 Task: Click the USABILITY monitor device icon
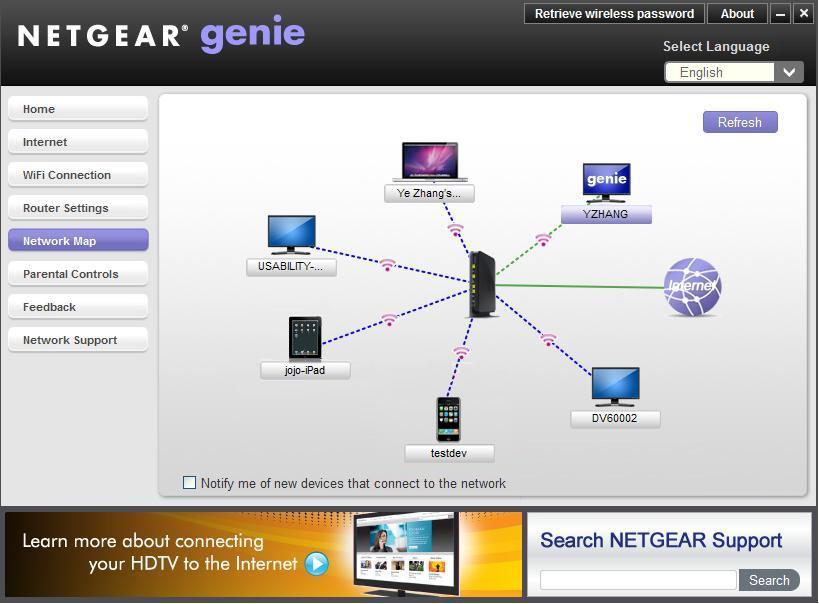[291, 235]
